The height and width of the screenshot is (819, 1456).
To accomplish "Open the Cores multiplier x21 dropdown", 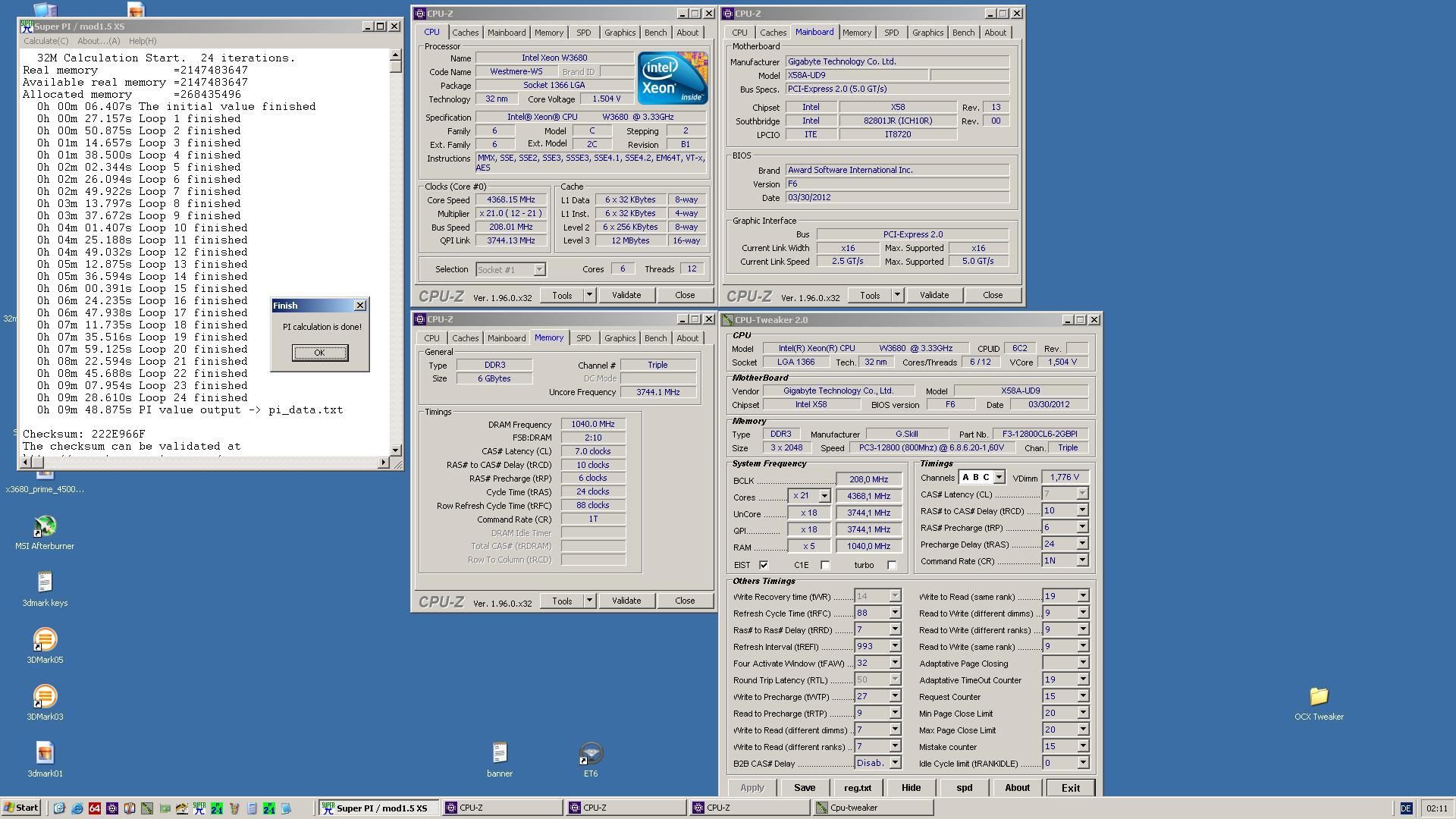I will pos(824,496).
